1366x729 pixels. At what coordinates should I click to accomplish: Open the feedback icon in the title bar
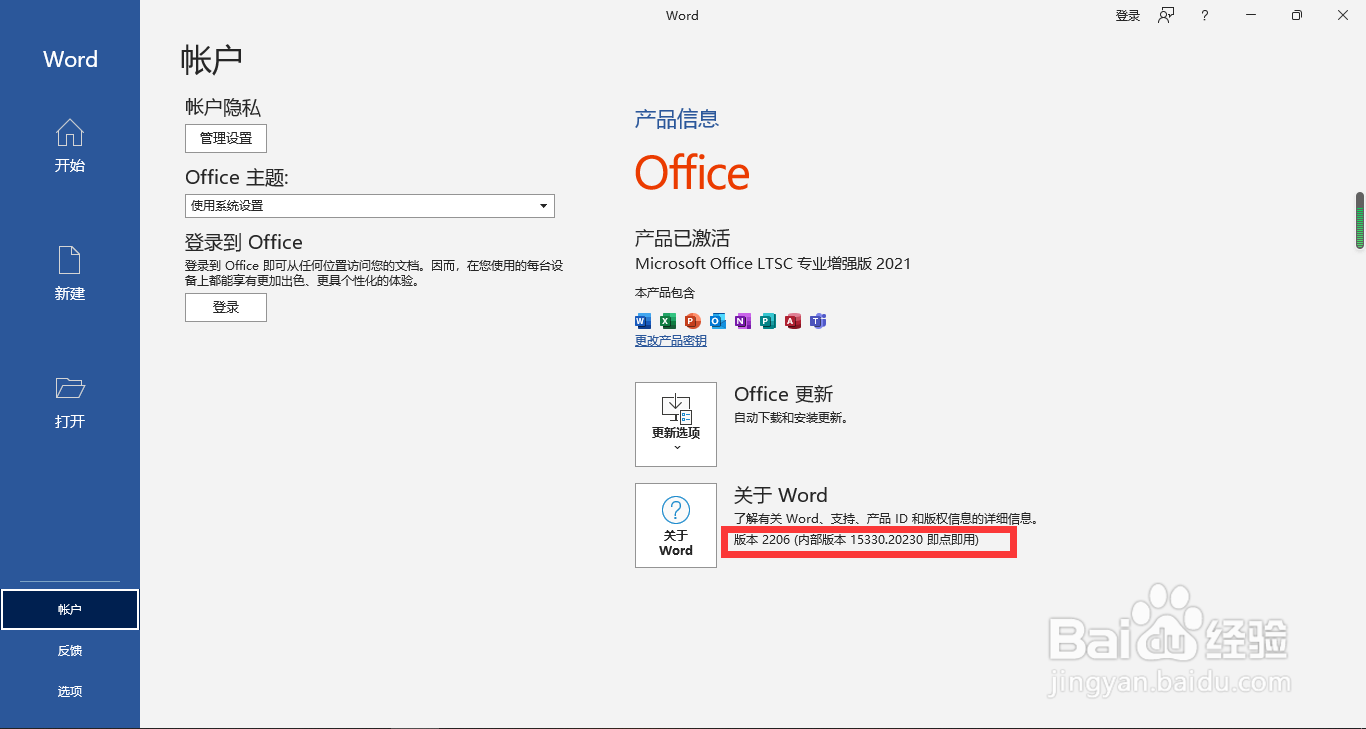coord(1166,15)
